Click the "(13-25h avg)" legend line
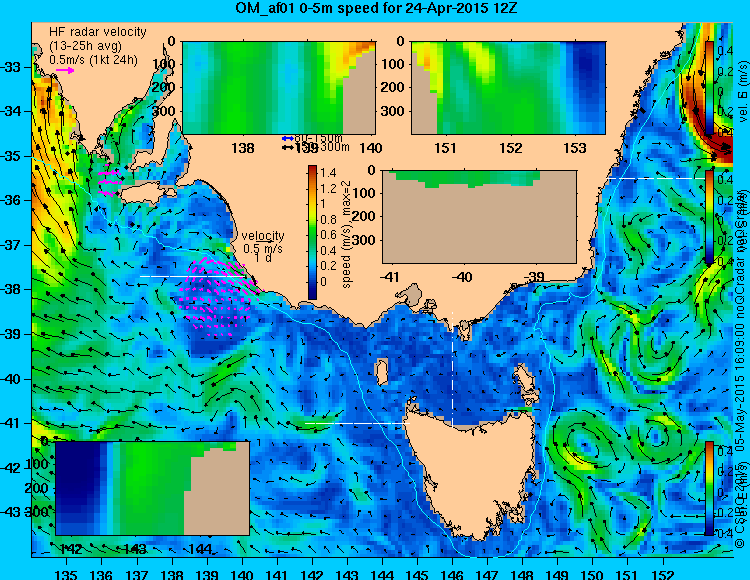This screenshot has width=750, height=580. (x=86, y=46)
